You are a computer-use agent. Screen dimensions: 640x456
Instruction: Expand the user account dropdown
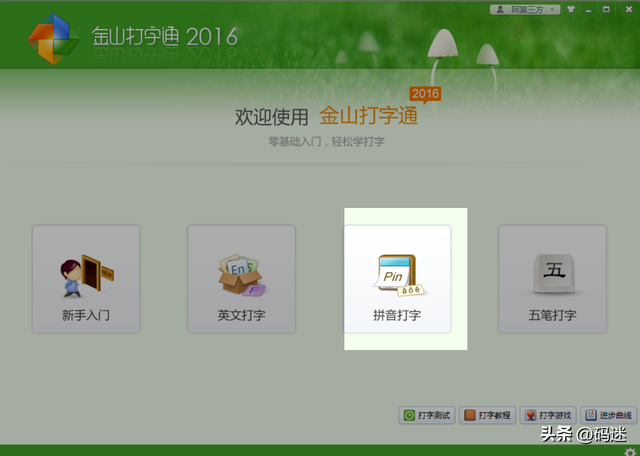point(525,9)
